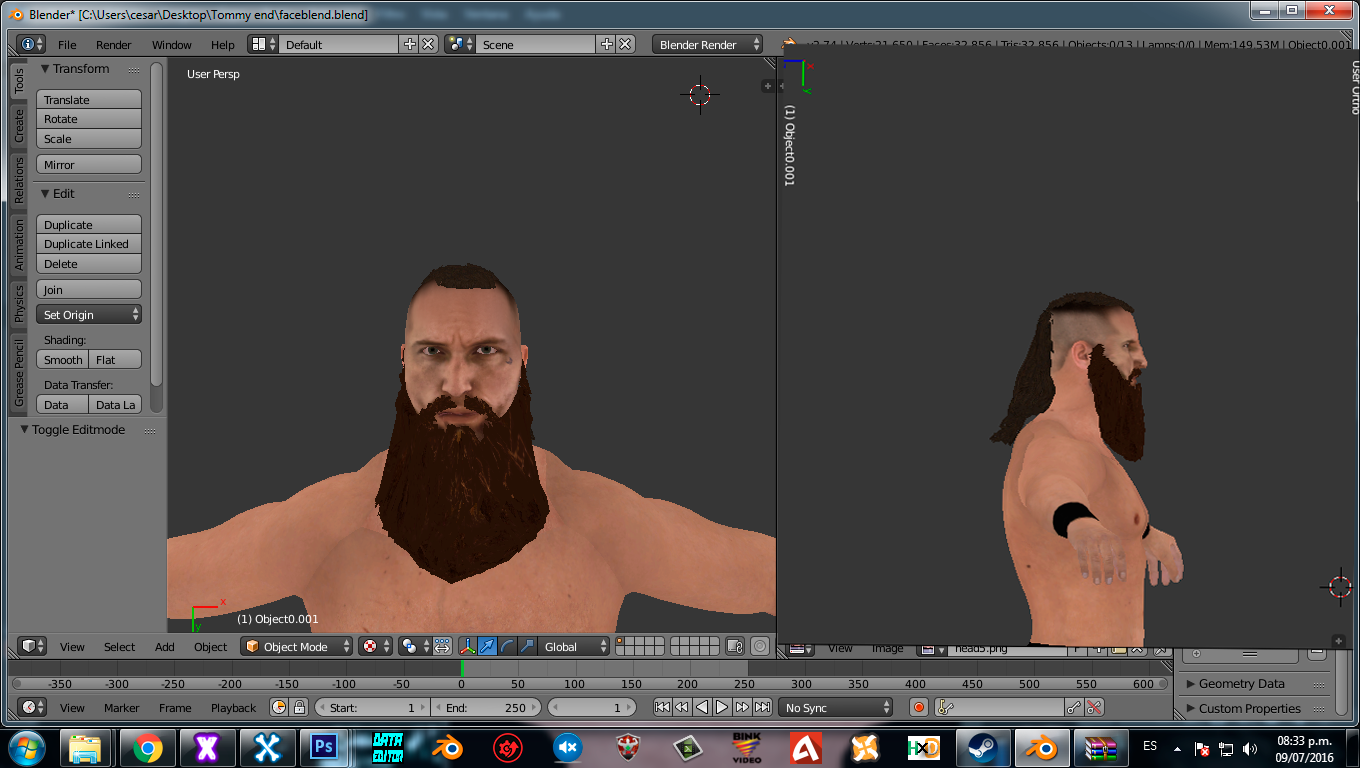Screen dimensions: 1360x768
Task: Switch to the Physics tab
Action: point(19,304)
